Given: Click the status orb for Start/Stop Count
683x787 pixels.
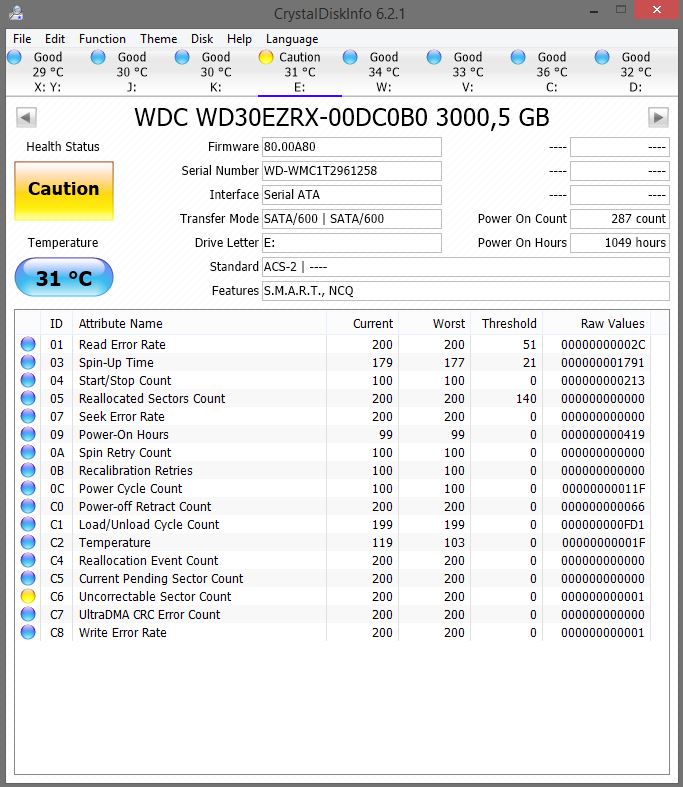Looking at the screenshot, I should tap(28, 380).
